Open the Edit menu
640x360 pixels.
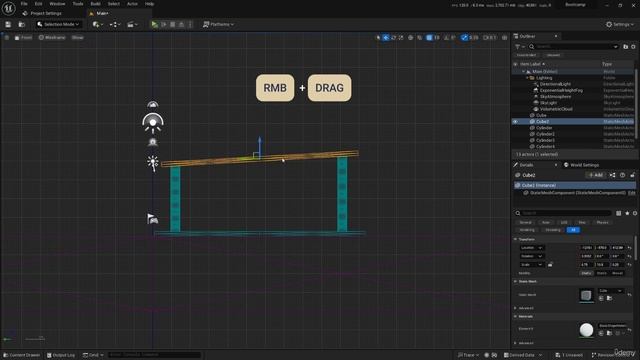coord(38,4)
